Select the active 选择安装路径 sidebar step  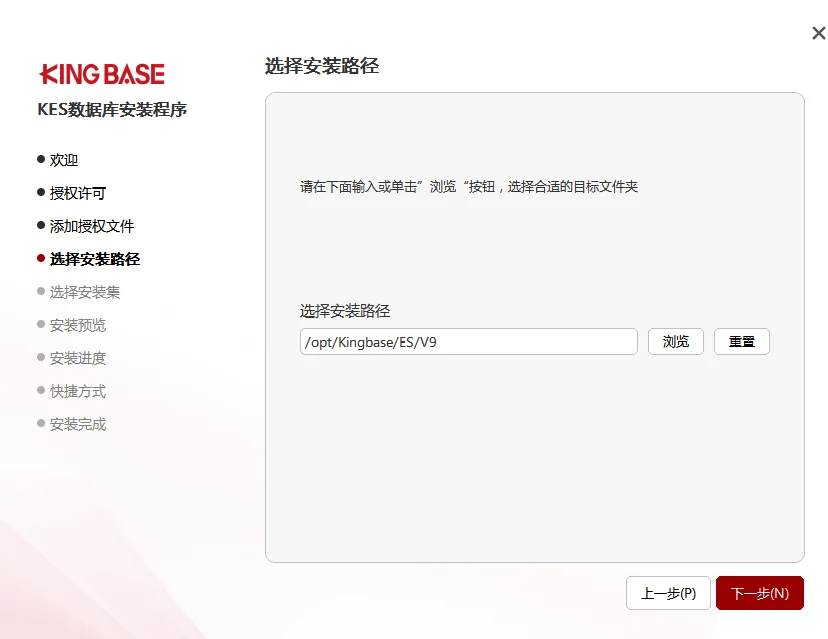(95, 259)
